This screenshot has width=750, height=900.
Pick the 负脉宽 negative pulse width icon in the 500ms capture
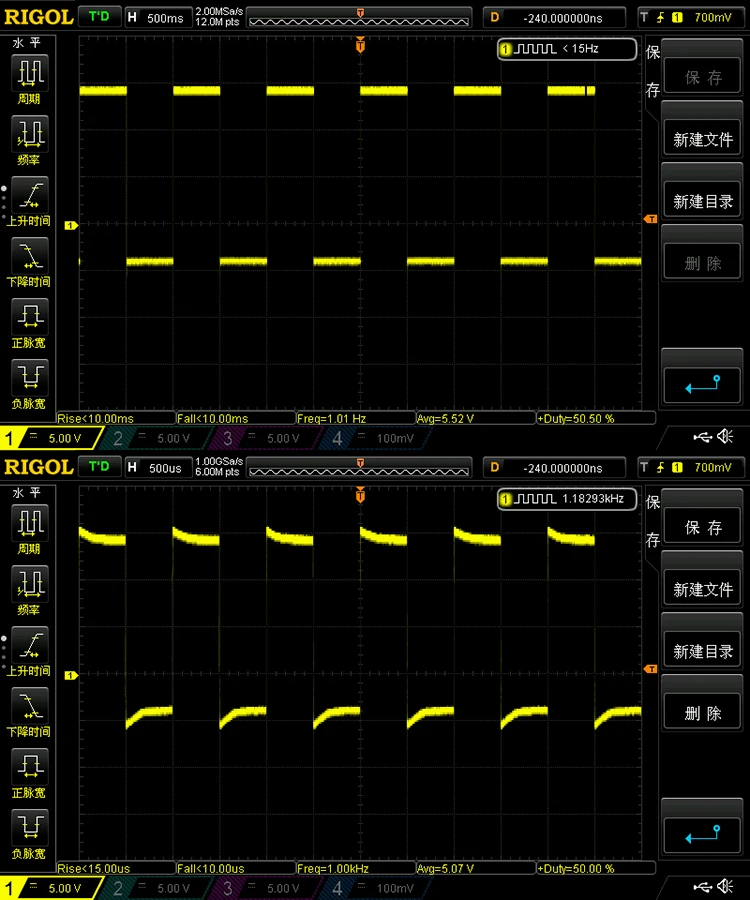[30, 377]
